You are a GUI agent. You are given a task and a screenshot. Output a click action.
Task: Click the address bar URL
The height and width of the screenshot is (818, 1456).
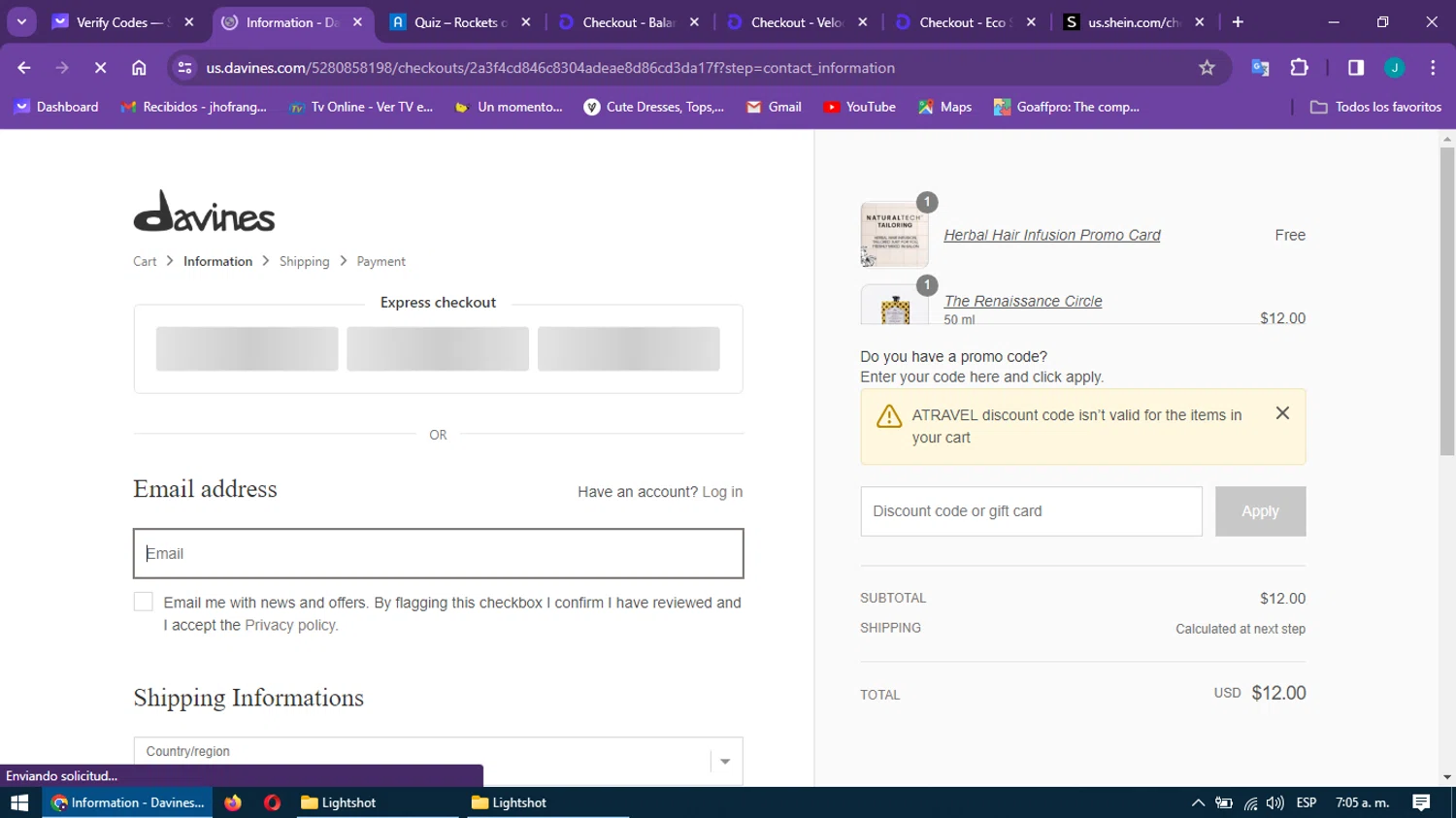[550, 68]
